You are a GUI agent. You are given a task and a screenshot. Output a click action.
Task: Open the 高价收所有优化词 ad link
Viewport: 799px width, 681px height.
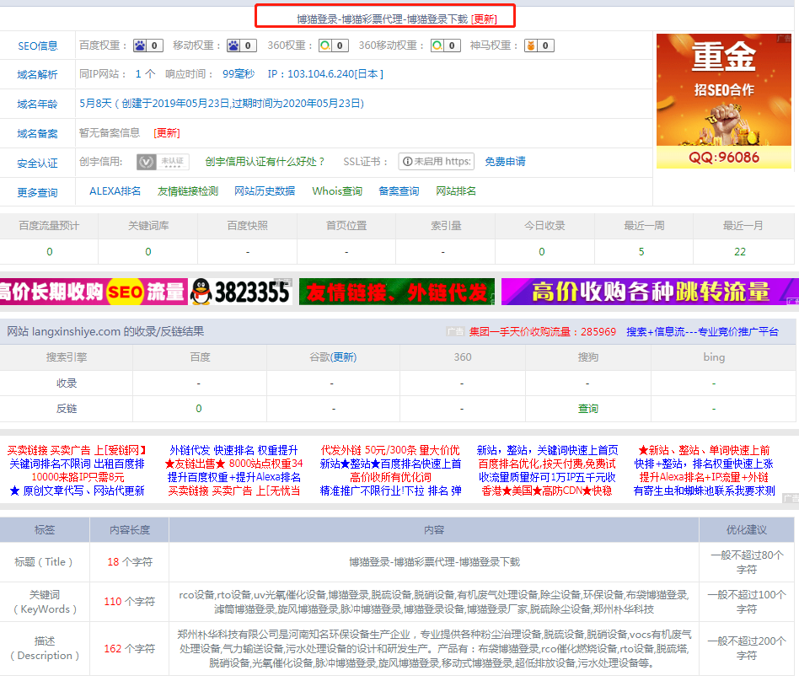[x=390, y=478]
